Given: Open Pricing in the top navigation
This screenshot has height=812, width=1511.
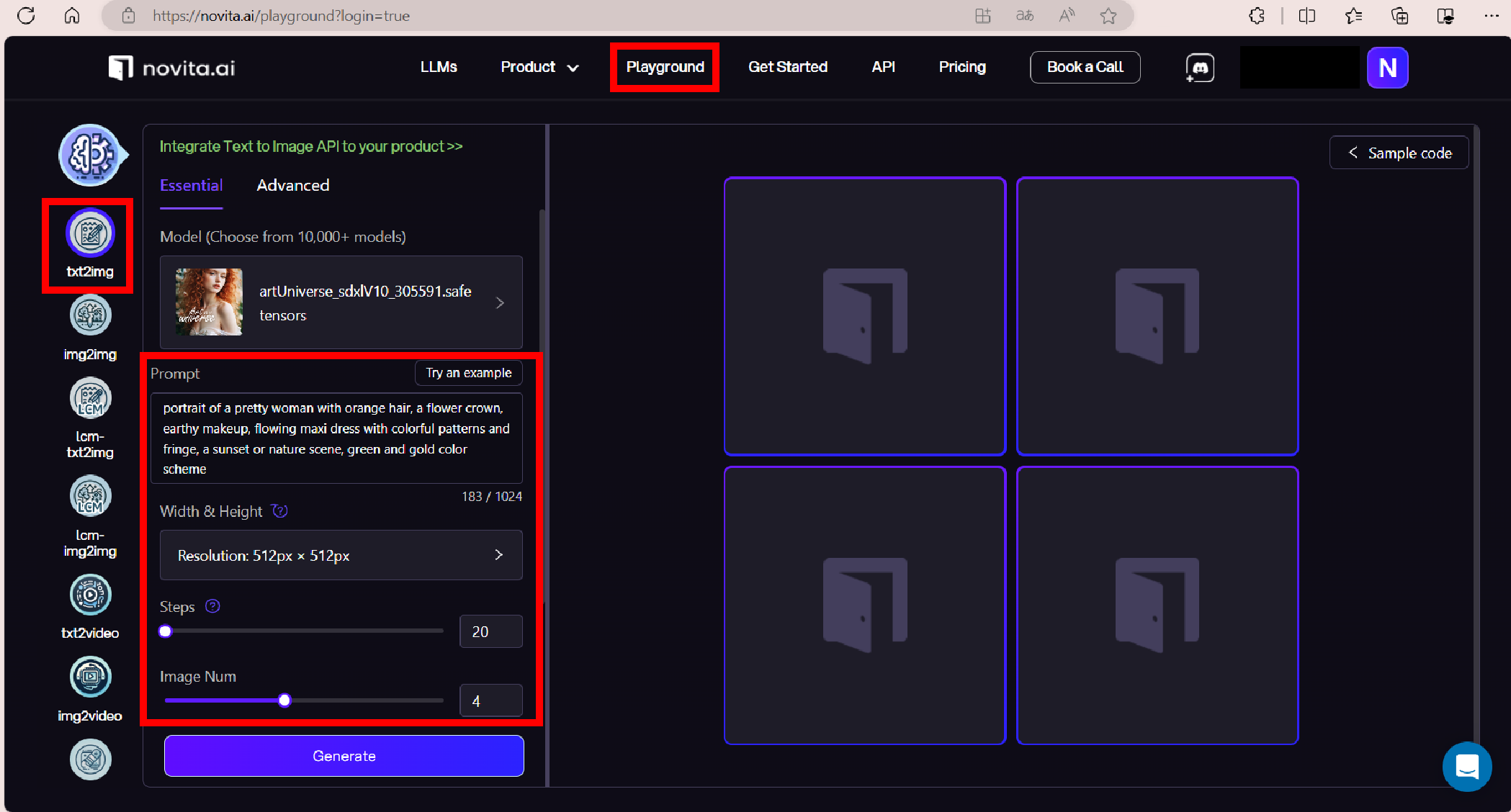Looking at the screenshot, I should pyautogui.click(x=961, y=67).
